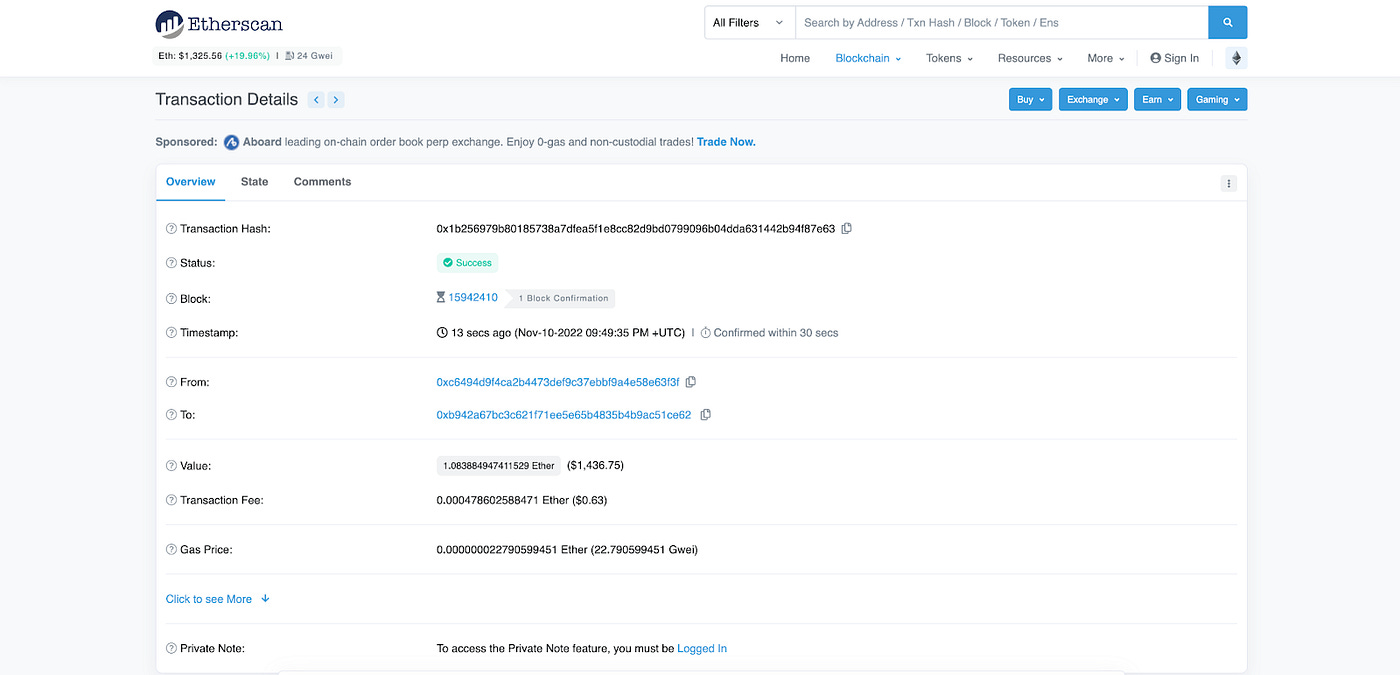1400x675 pixels.
Task: Click help icon beside To
Action: click(x=171, y=415)
